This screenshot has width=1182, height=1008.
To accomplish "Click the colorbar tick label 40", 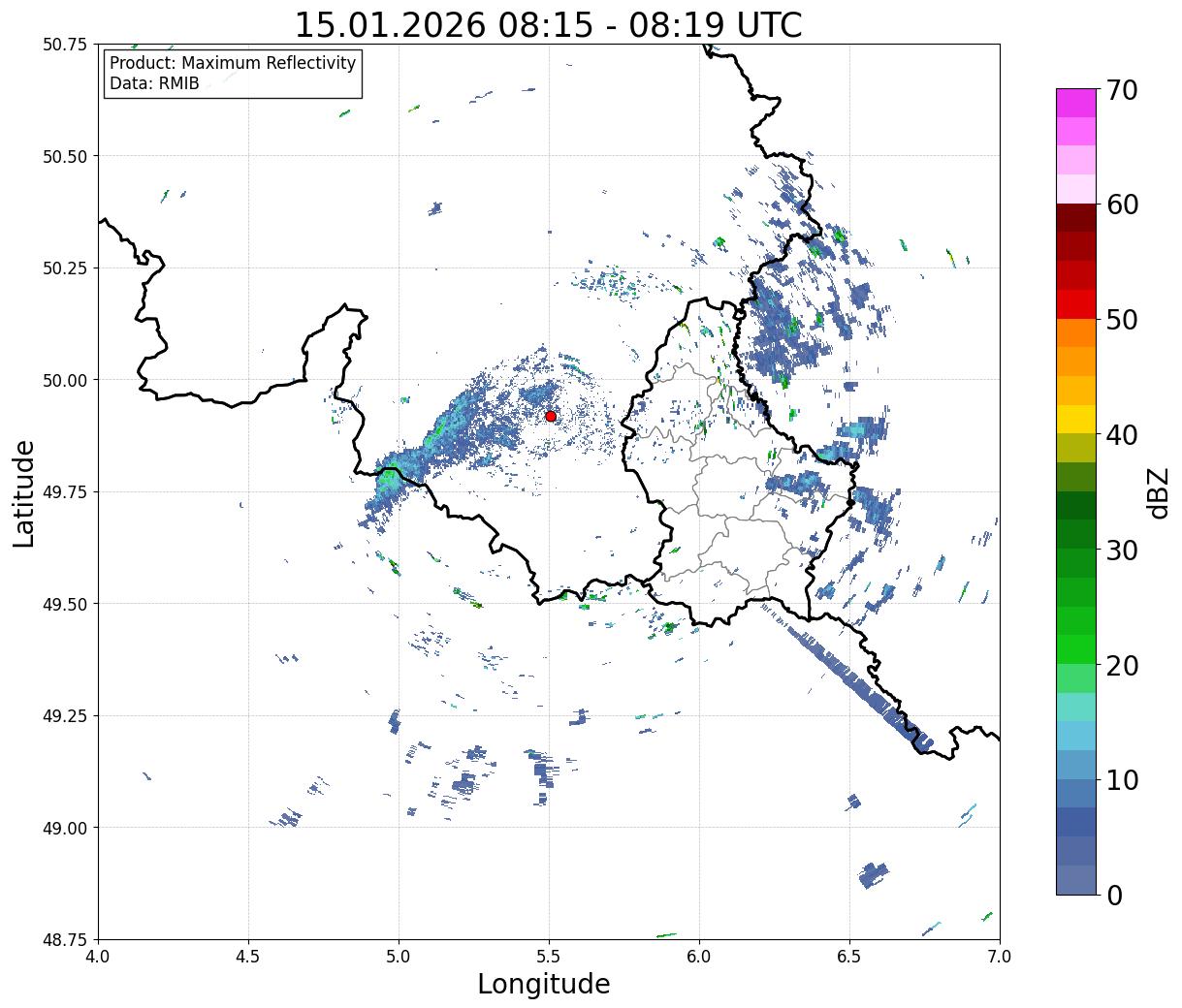I will (x=1121, y=434).
